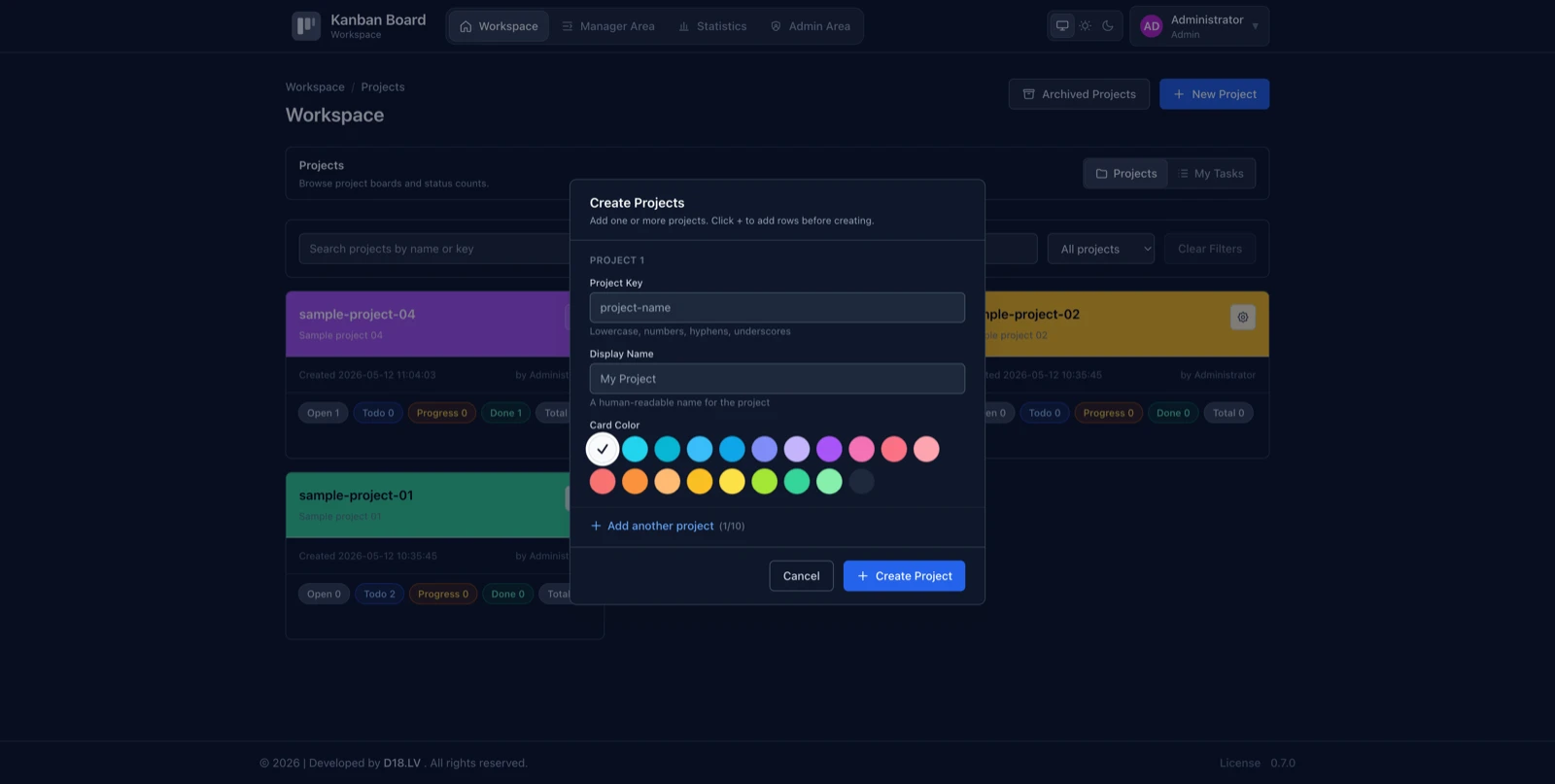
Task: Open the License footer link
Action: tap(1240, 763)
